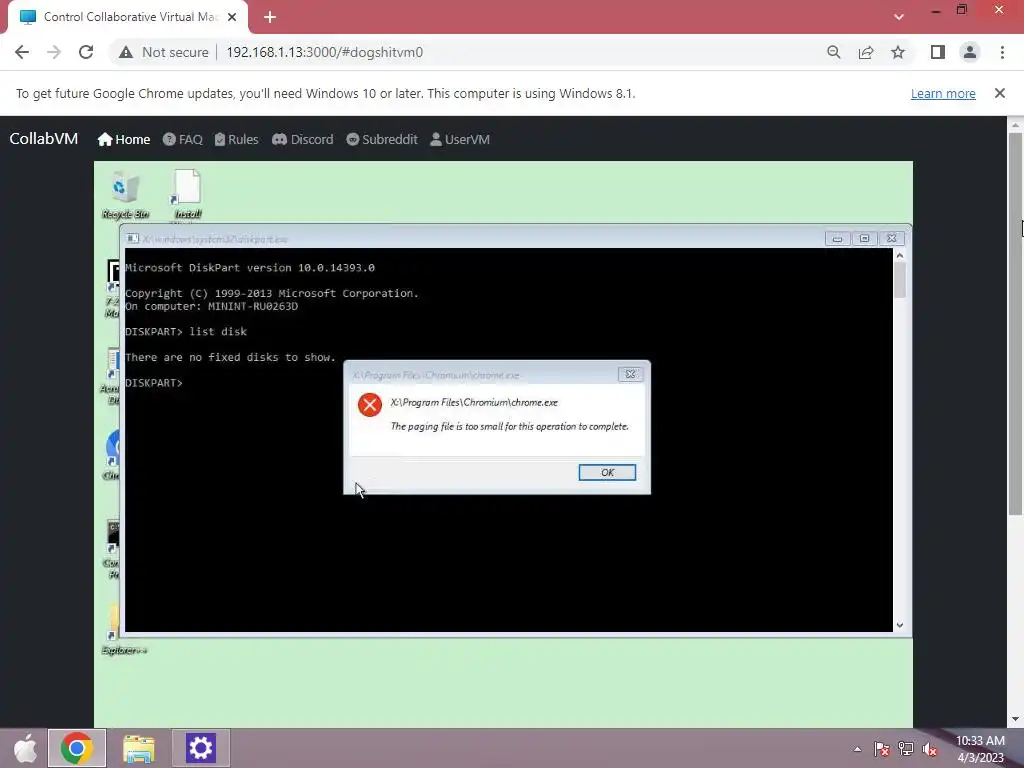Click the muted volume tray icon
Viewport: 1024px width, 768px height.
click(x=930, y=749)
